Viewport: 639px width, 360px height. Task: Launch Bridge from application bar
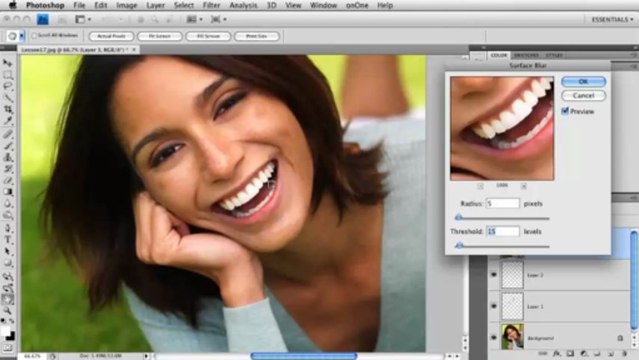tap(42, 19)
